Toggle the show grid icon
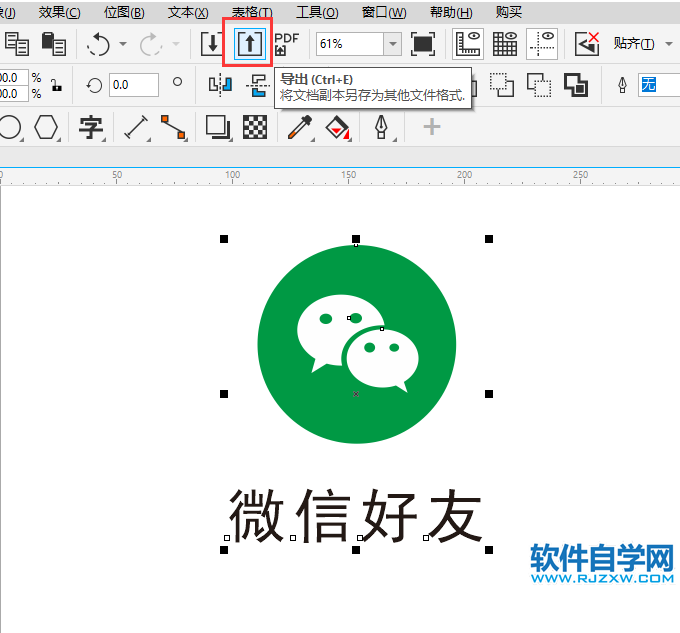The width and height of the screenshot is (680, 633). (x=505, y=44)
